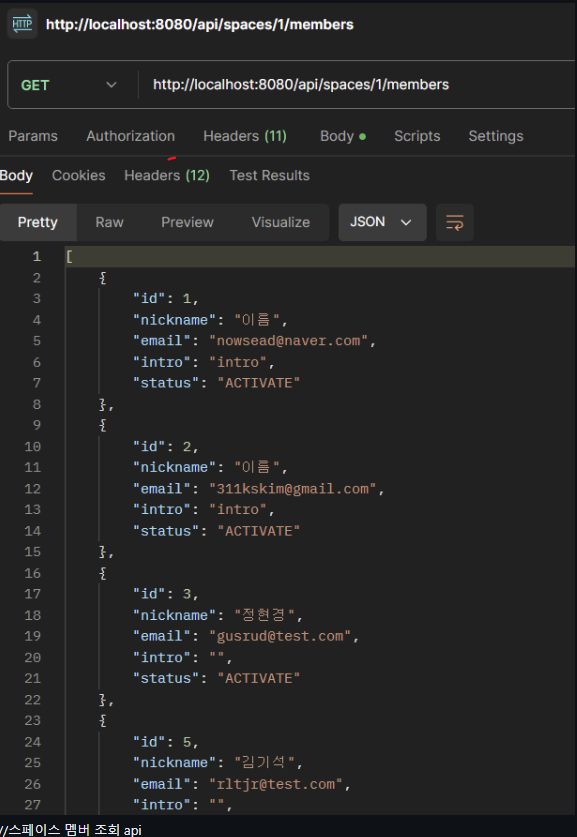
Task: Open the Settings tab
Action: 496,136
